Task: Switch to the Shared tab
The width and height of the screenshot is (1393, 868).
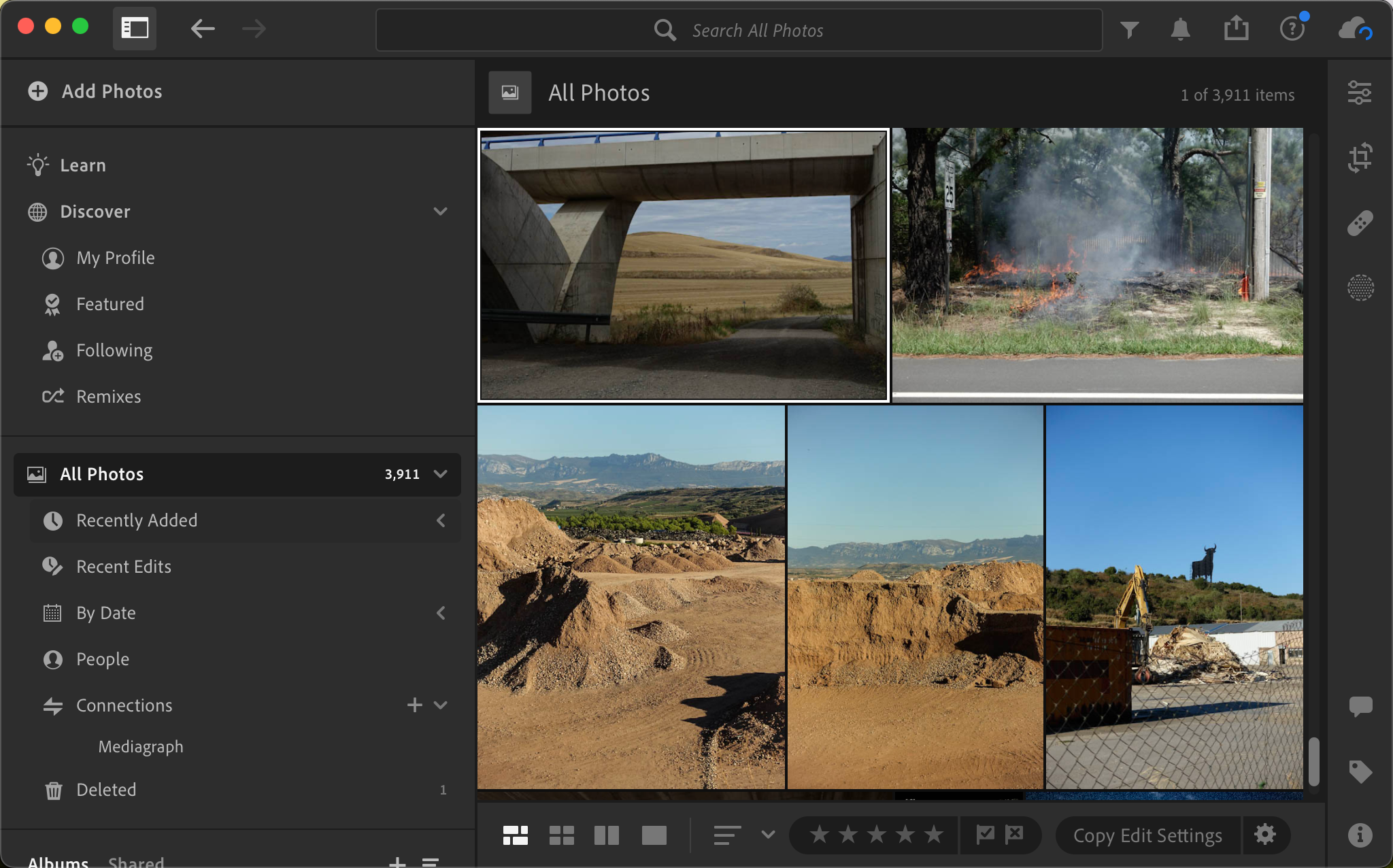Action: [136, 861]
